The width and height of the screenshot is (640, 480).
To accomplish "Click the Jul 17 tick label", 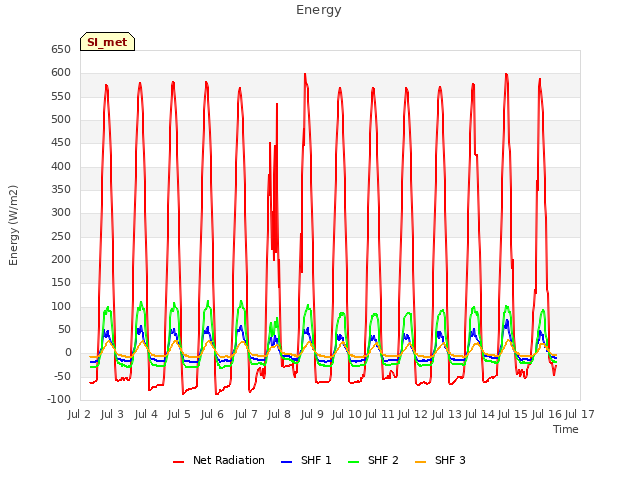I will [580, 414].
